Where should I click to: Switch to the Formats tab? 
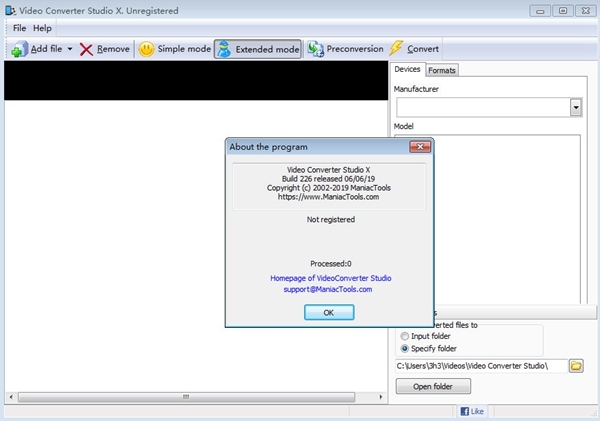(442, 70)
